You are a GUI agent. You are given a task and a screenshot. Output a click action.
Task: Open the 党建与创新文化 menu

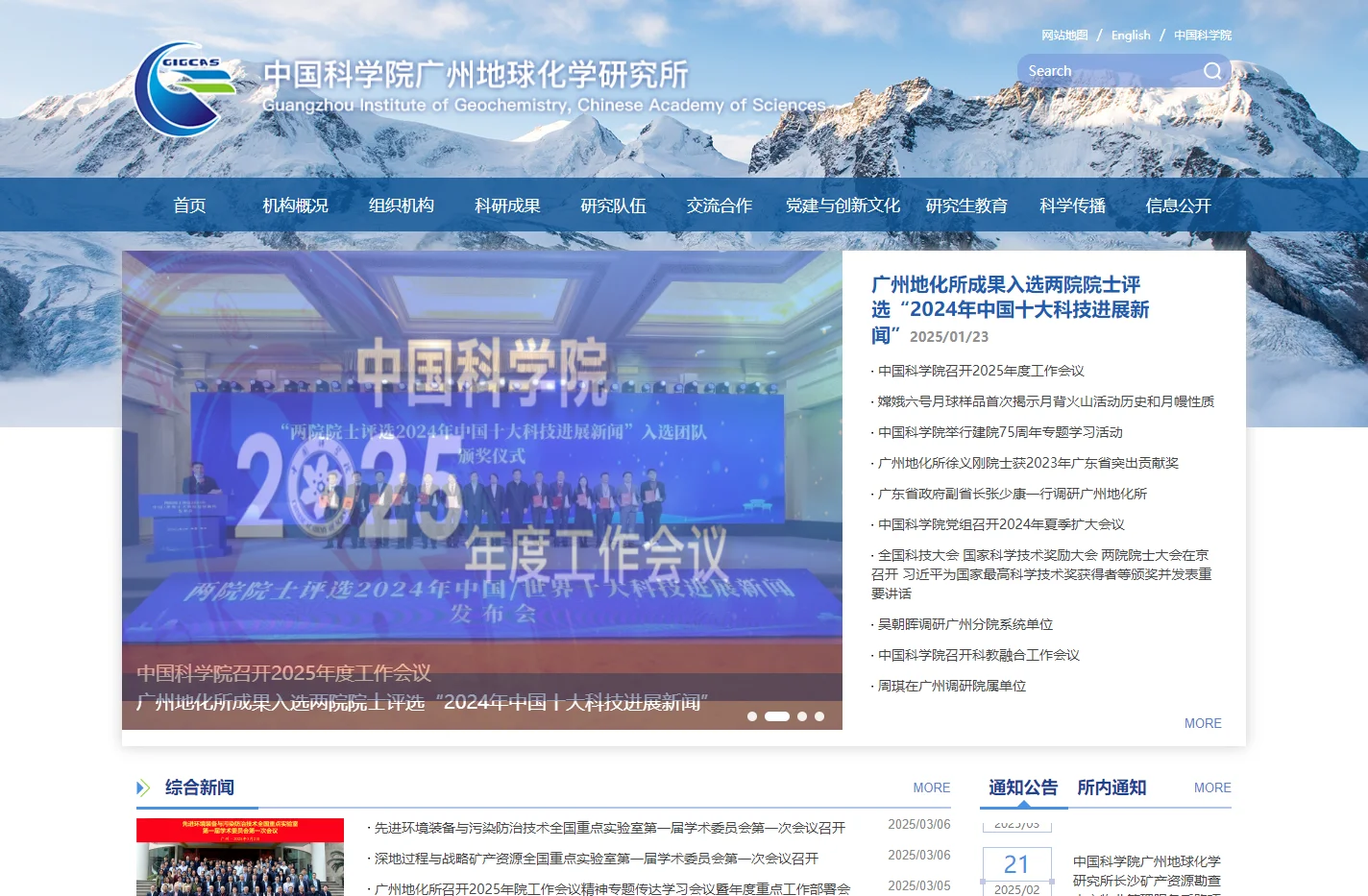tap(843, 206)
